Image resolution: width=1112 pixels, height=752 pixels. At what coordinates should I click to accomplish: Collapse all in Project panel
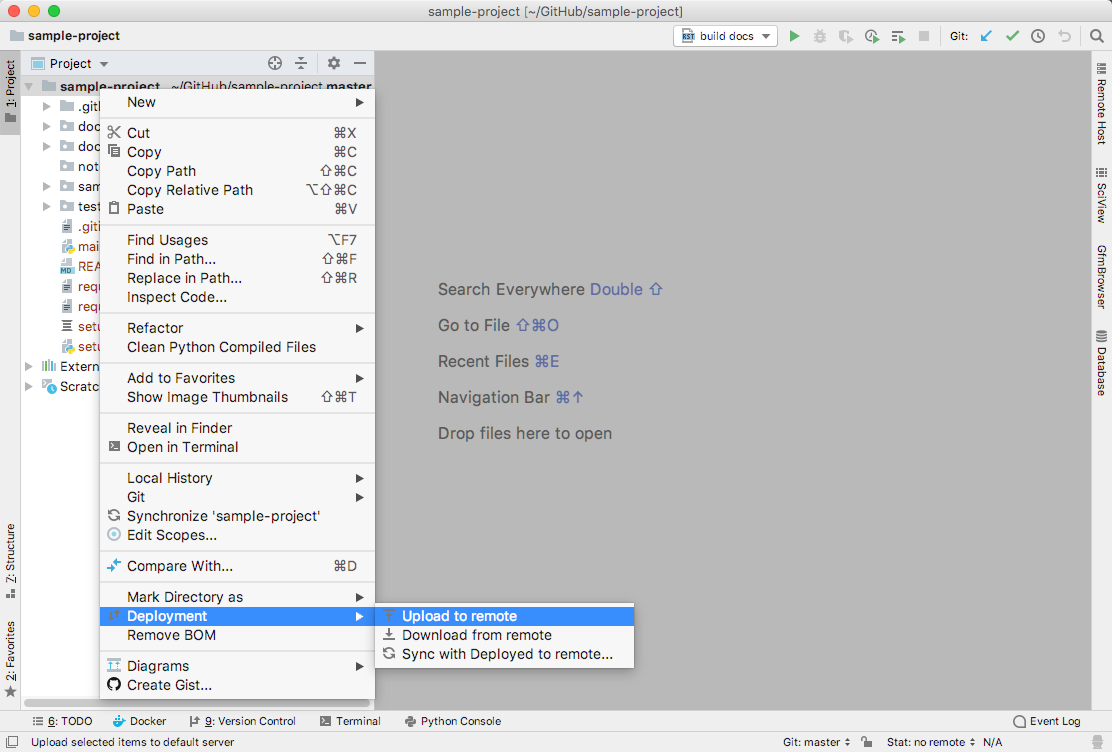[x=301, y=63]
